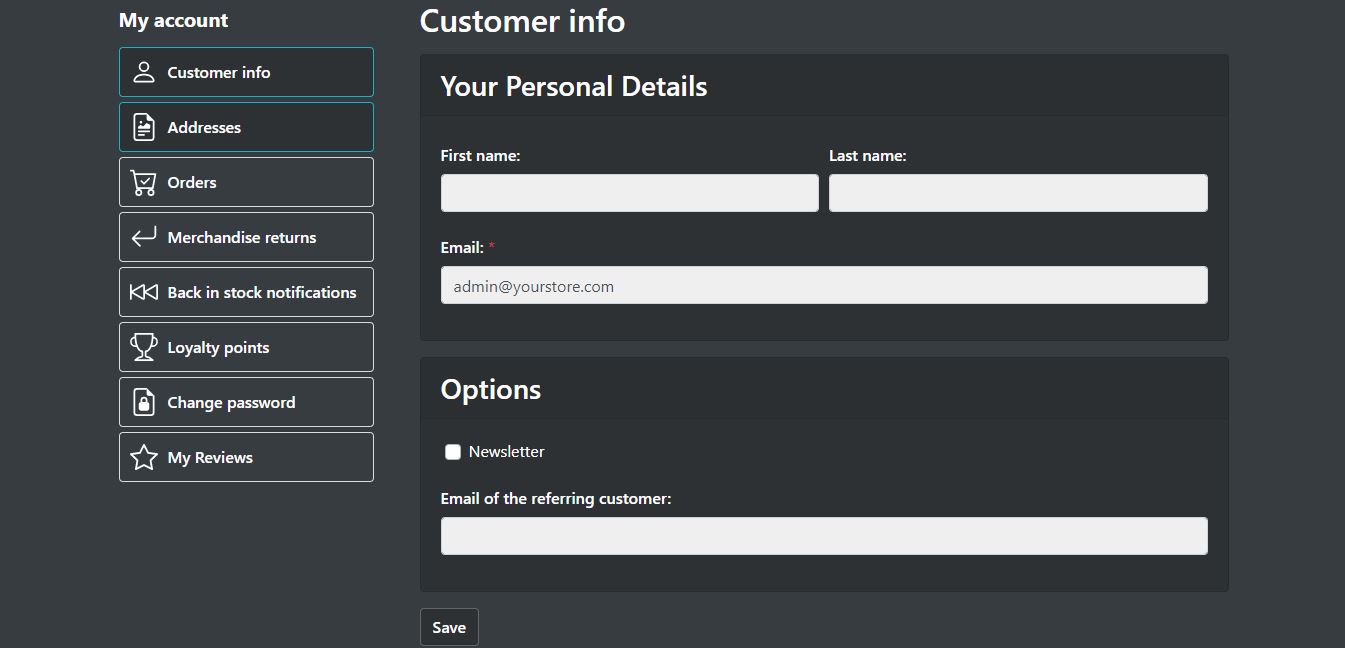Click the Back in stock rewind icon

tap(144, 292)
